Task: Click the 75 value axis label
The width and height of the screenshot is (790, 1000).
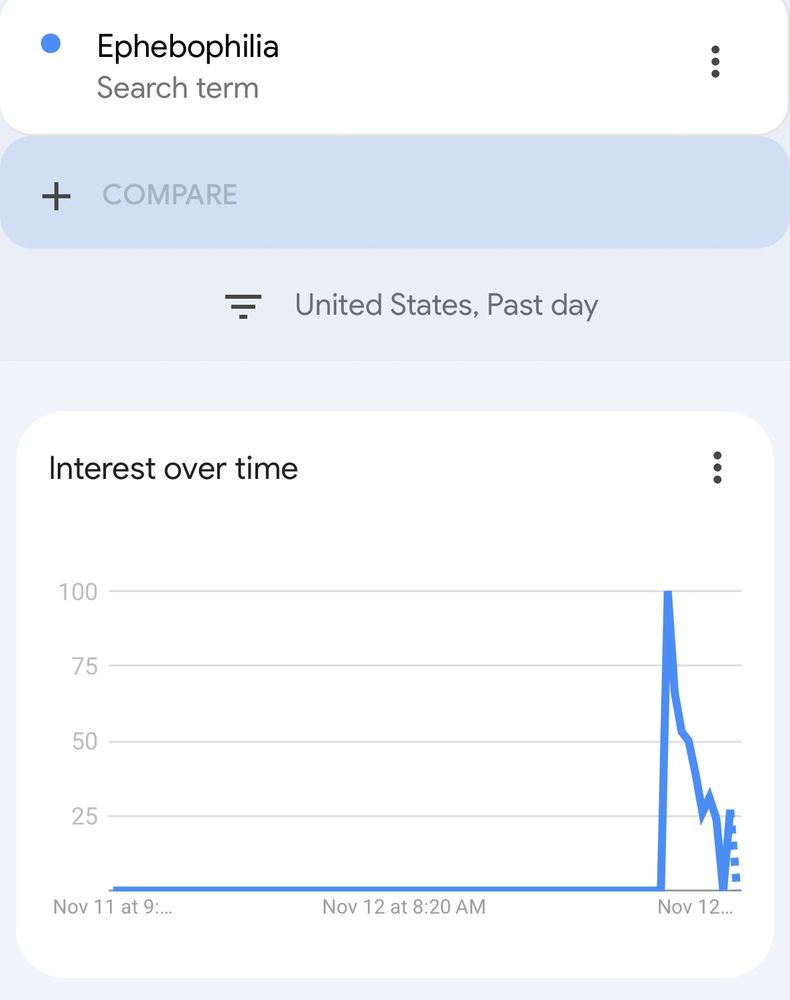Action: tap(84, 666)
